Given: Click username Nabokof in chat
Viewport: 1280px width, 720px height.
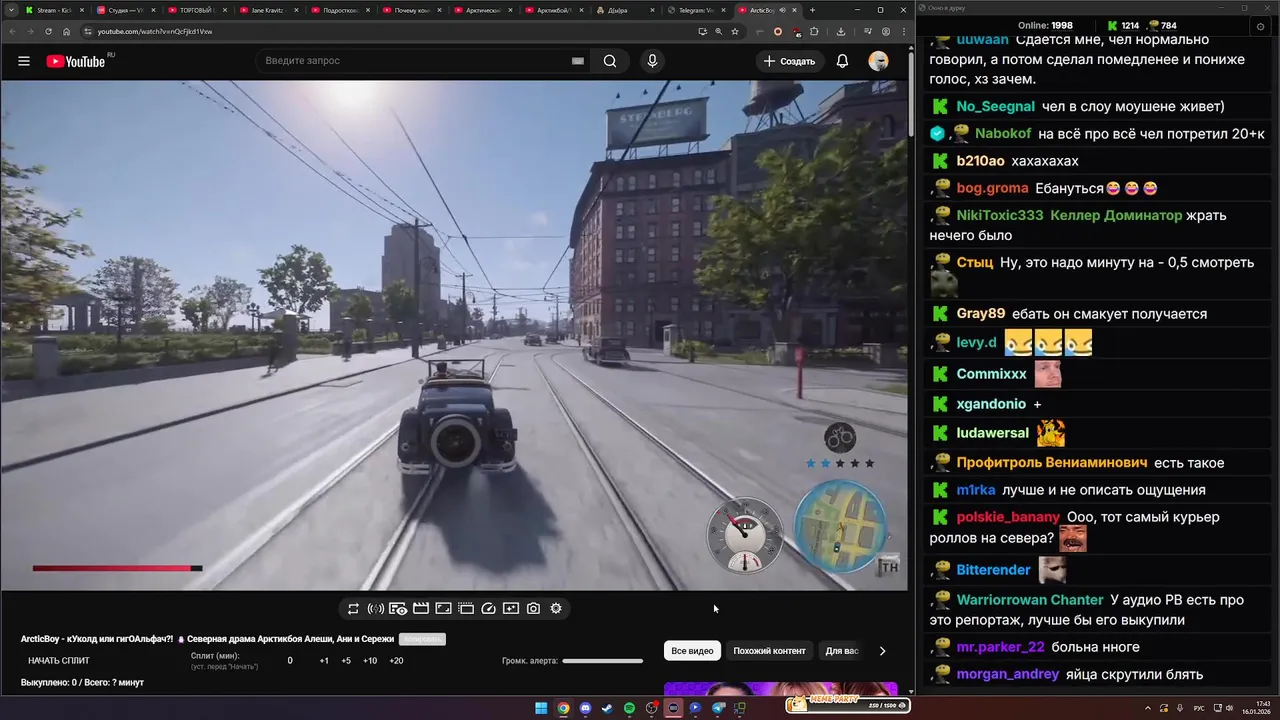Looking at the screenshot, I should point(1003,133).
